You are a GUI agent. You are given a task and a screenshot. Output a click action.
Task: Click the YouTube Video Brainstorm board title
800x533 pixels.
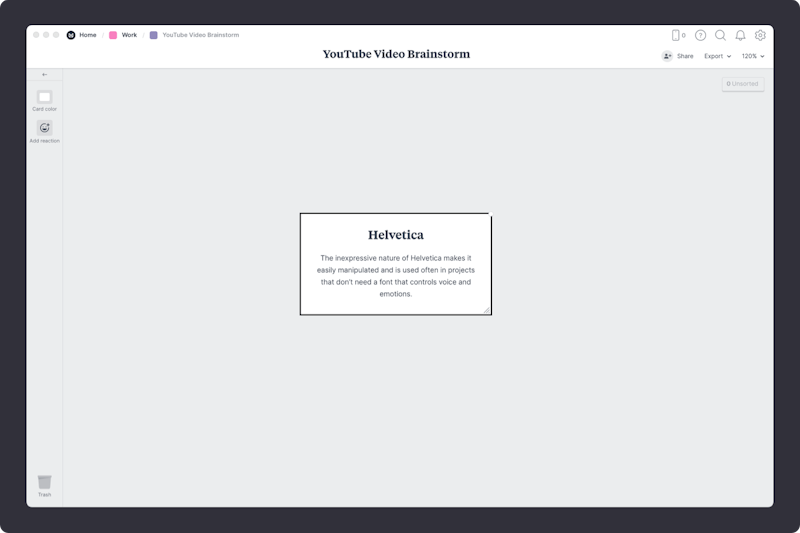(396, 54)
